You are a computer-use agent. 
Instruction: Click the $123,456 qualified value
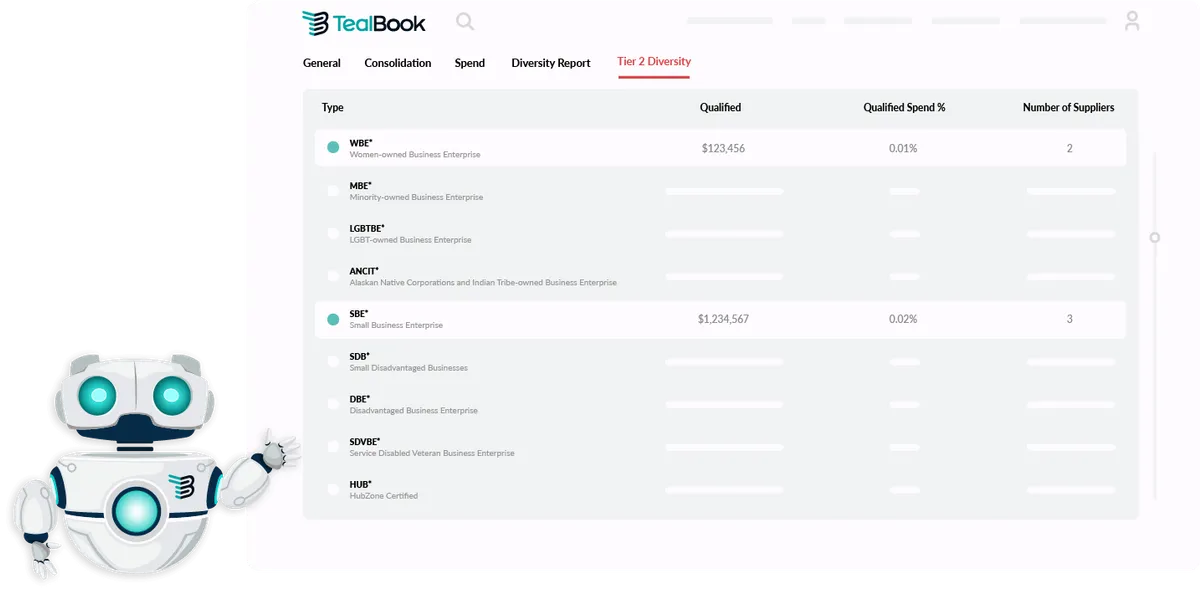coord(723,148)
